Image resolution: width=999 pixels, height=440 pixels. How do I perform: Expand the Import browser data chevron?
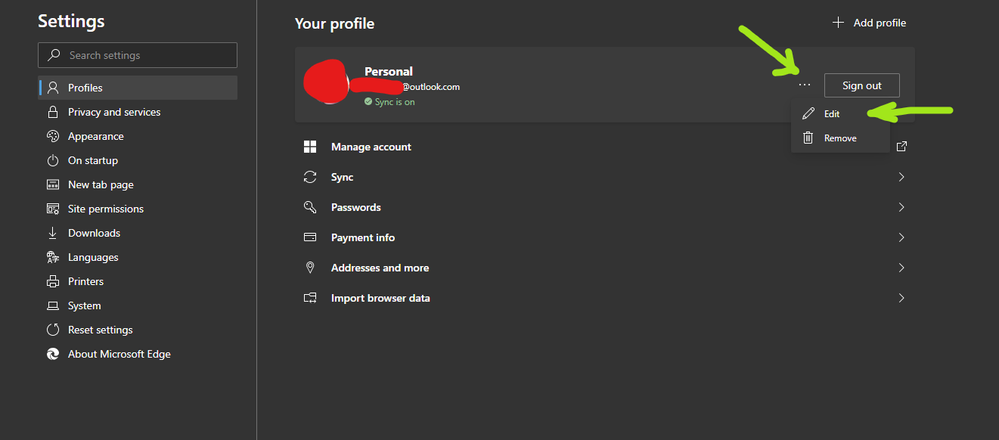tap(902, 298)
